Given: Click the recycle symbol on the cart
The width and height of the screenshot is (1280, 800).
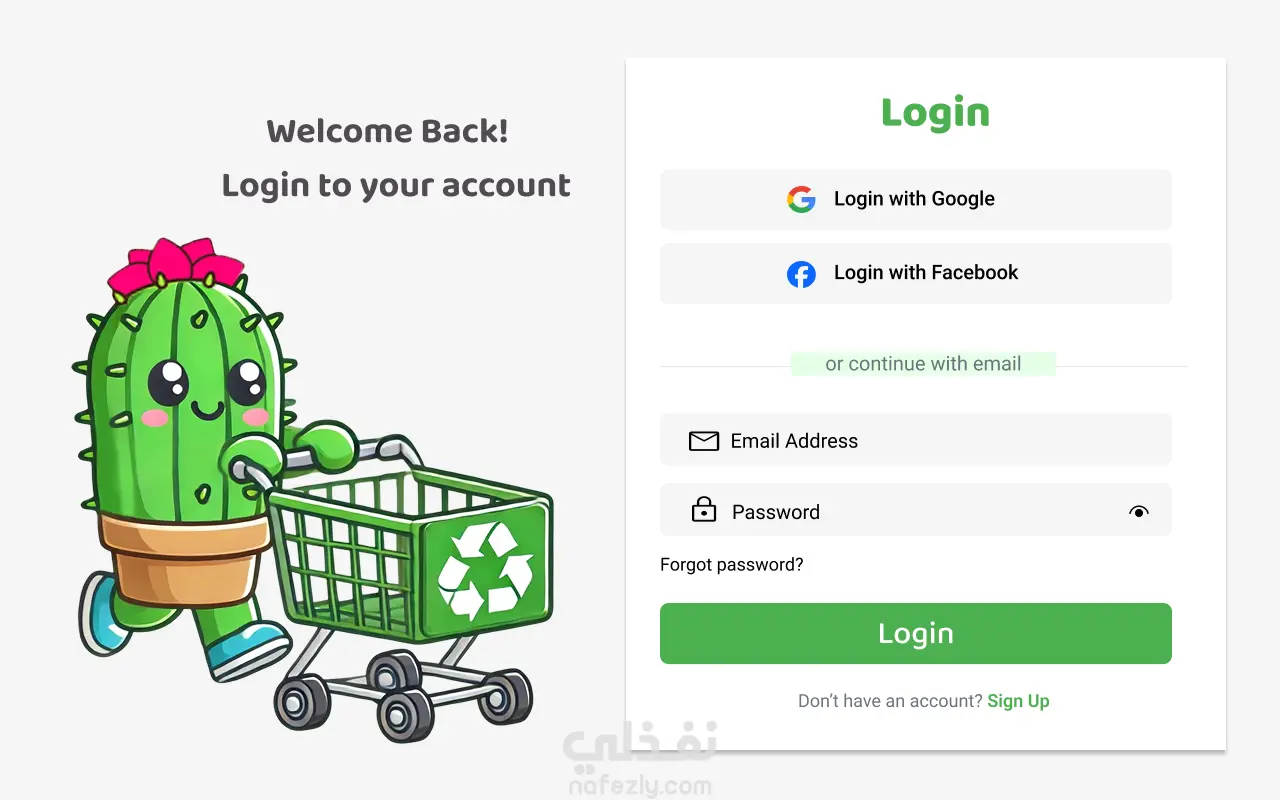Looking at the screenshot, I should coord(487,569).
